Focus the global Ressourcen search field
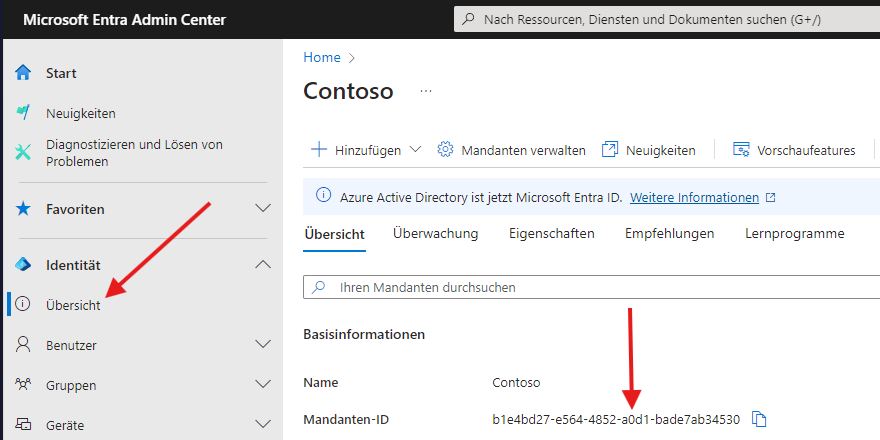Viewport: 880px width, 440px height. pos(667,20)
